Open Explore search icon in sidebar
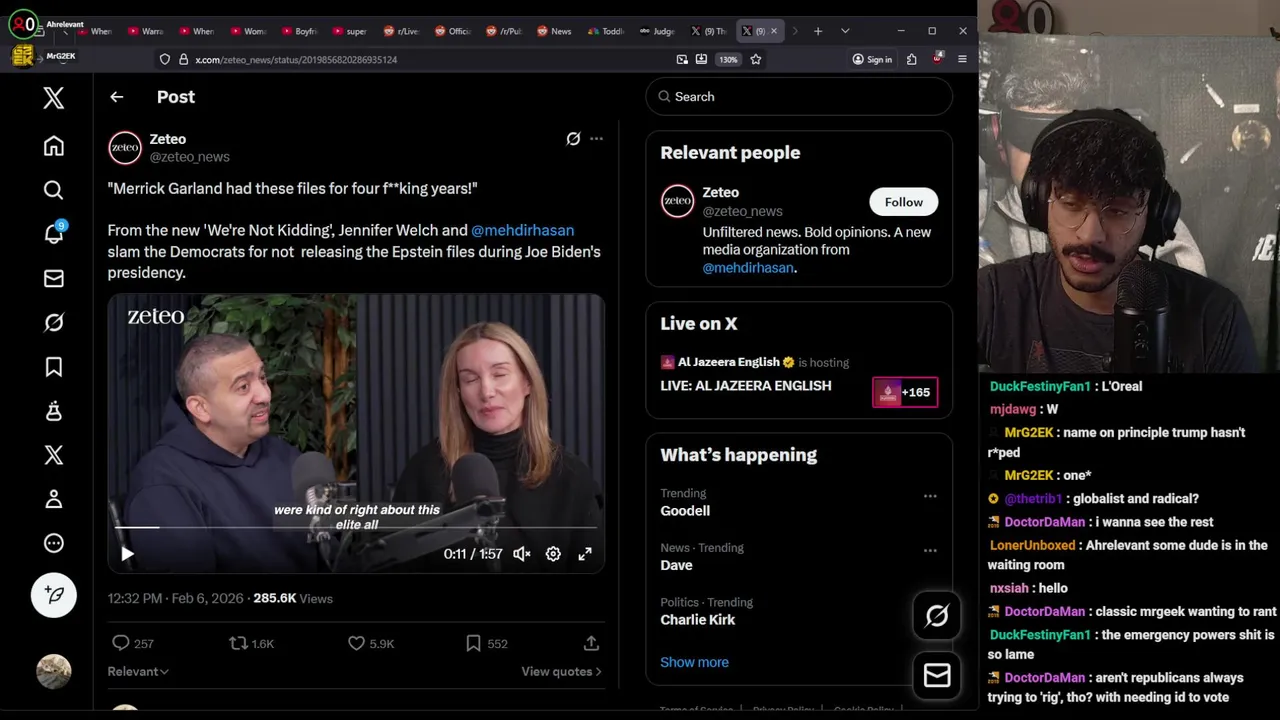Viewport: 1280px width, 720px height. [54, 190]
